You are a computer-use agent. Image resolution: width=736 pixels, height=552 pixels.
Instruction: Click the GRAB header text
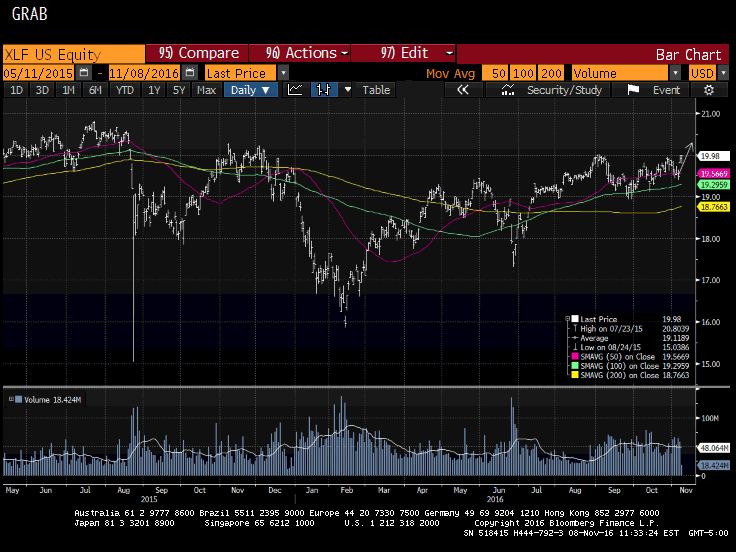[30, 14]
